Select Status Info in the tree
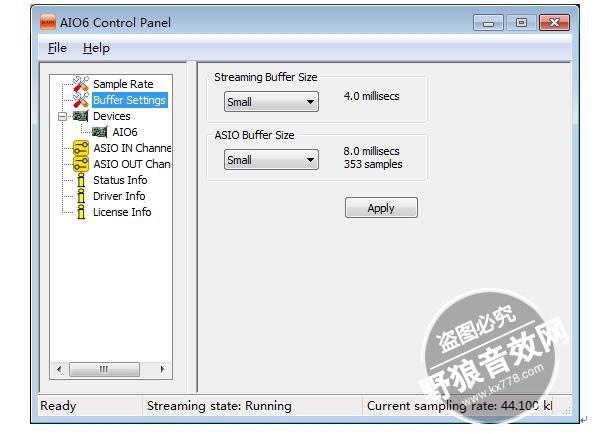This screenshot has width=595, height=434. 120,180
